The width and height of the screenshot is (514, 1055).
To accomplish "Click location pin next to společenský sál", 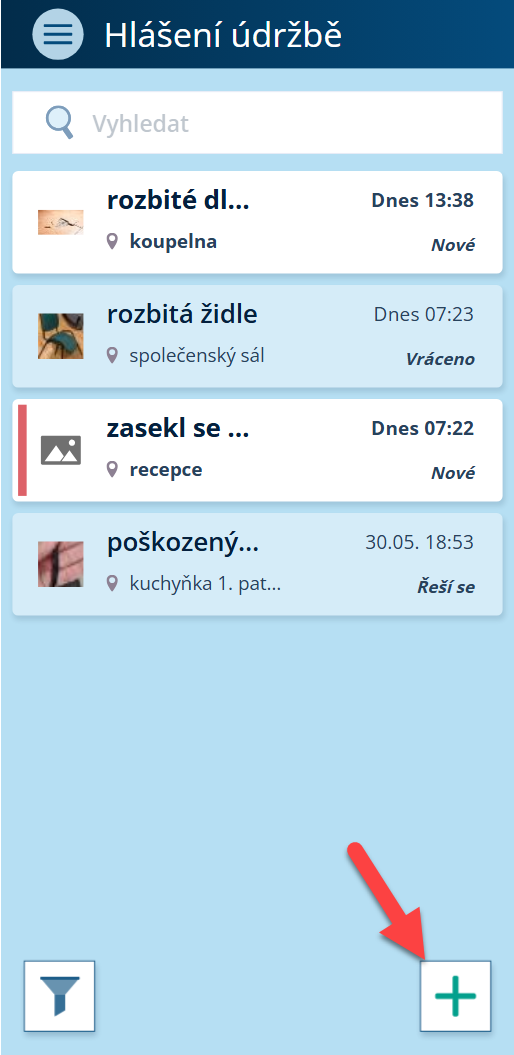I will pyautogui.click(x=112, y=355).
